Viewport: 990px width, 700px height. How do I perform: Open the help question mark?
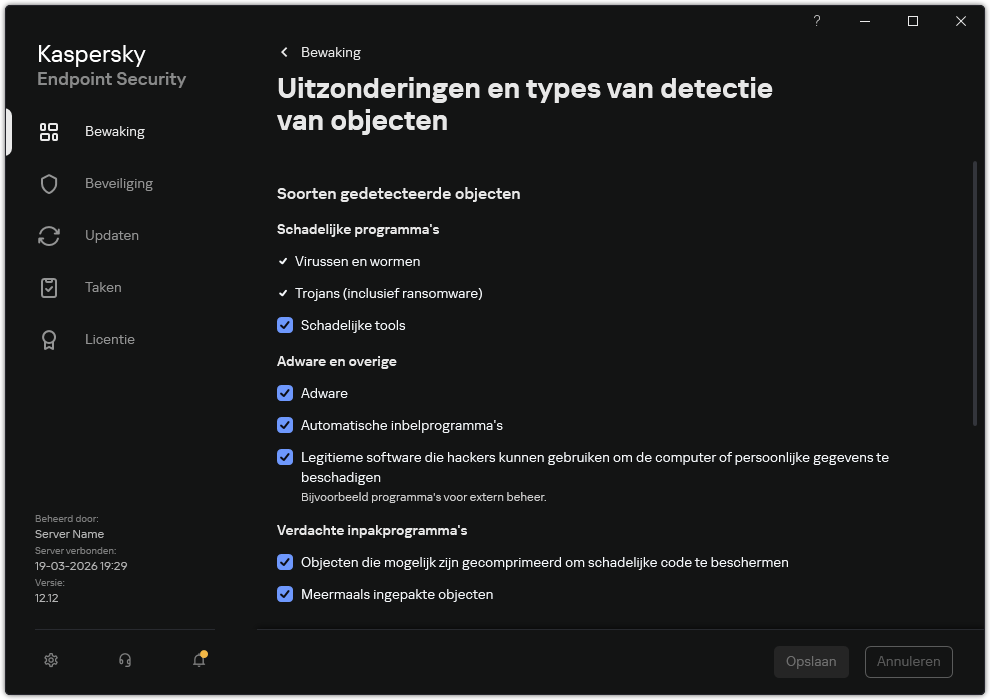816,21
